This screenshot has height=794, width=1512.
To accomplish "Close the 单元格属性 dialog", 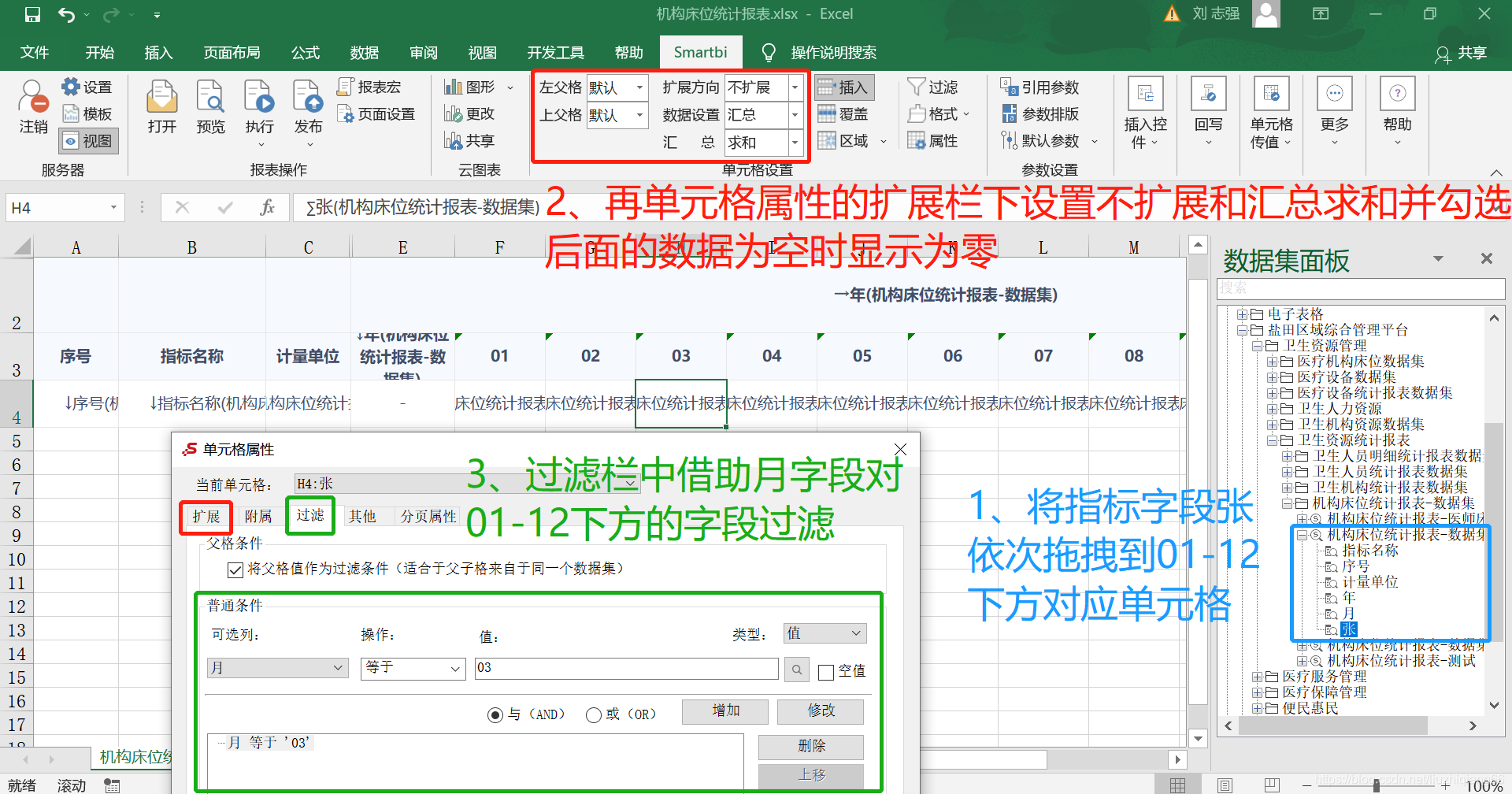I will pos(900,450).
